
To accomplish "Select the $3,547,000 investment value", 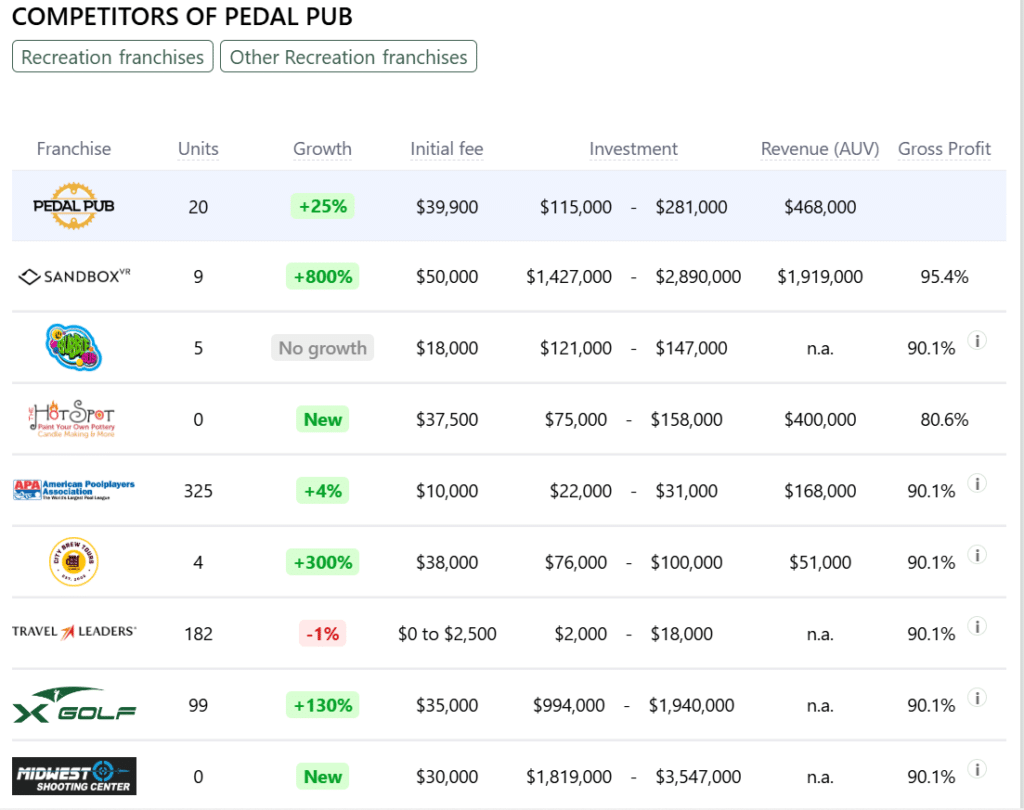I will [x=698, y=777].
